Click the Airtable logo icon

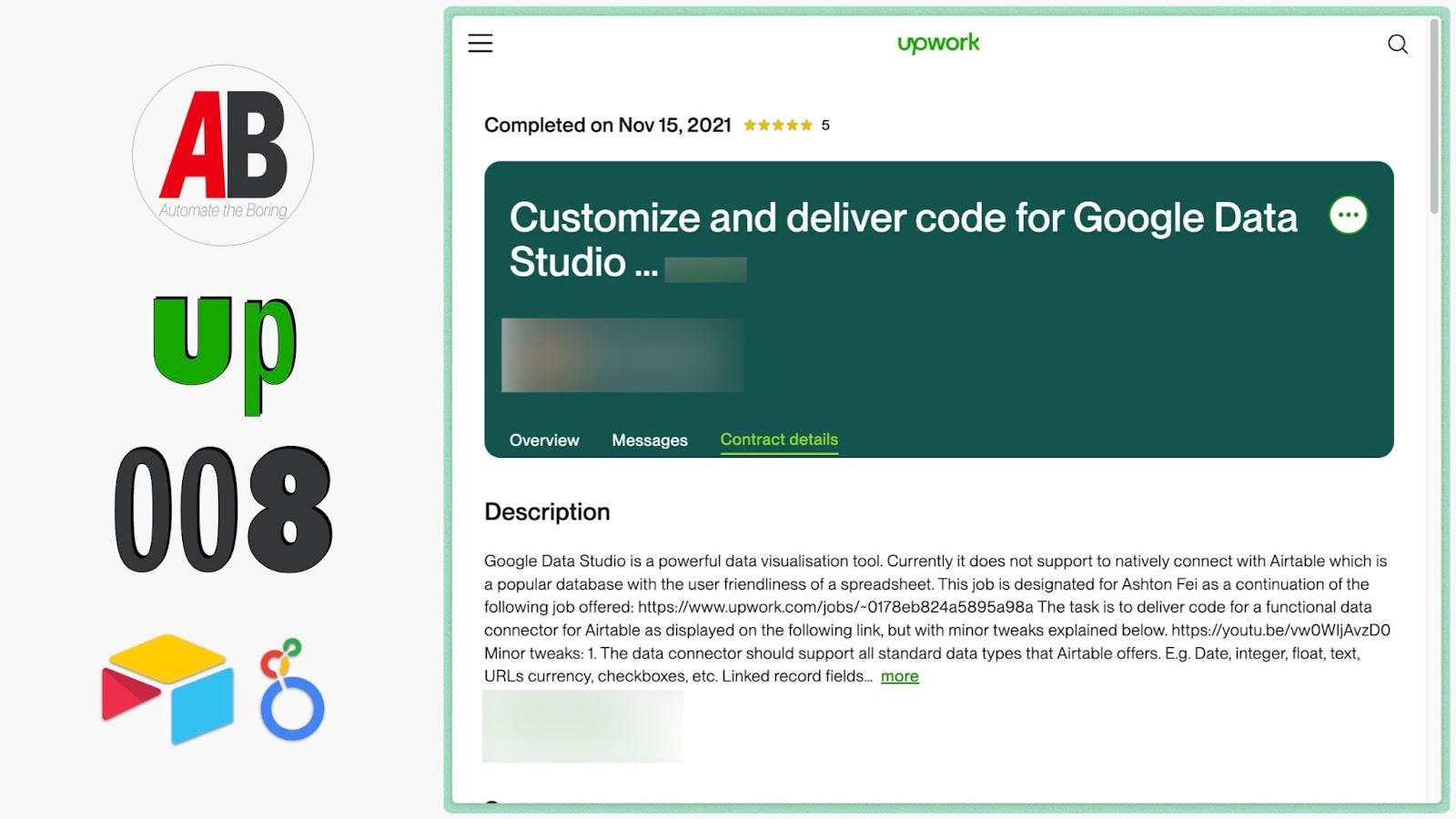click(x=167, y=689)
